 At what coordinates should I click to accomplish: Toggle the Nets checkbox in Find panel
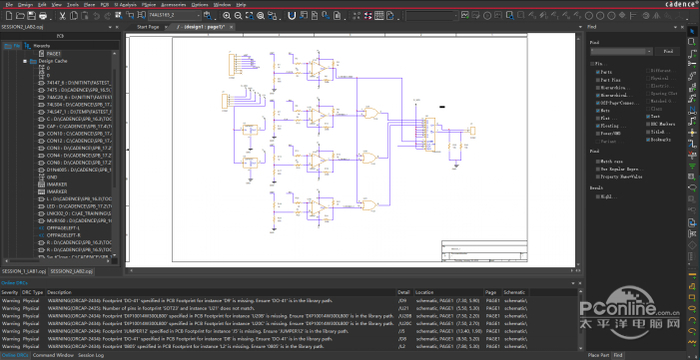click(598, 110)
